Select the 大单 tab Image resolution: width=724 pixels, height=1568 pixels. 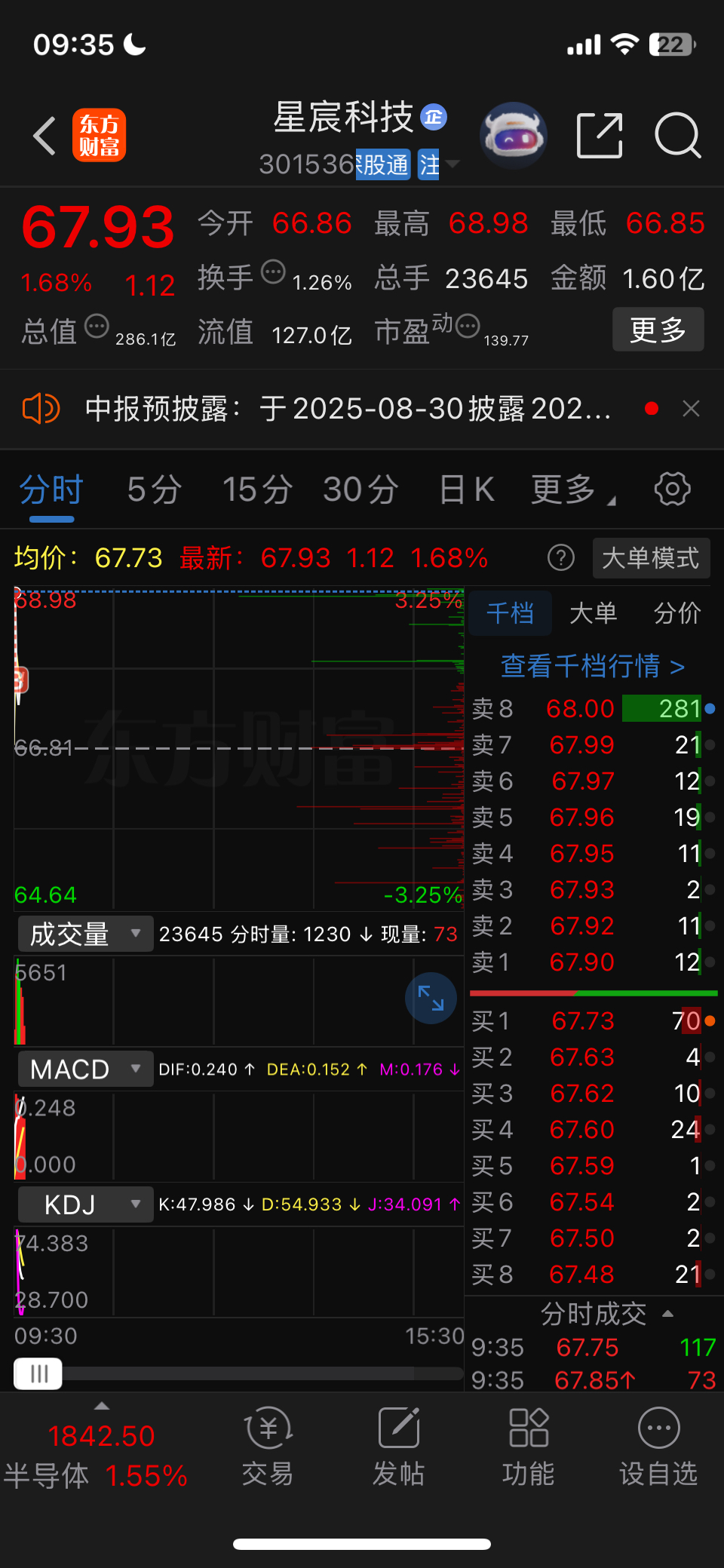click(594, 613)
